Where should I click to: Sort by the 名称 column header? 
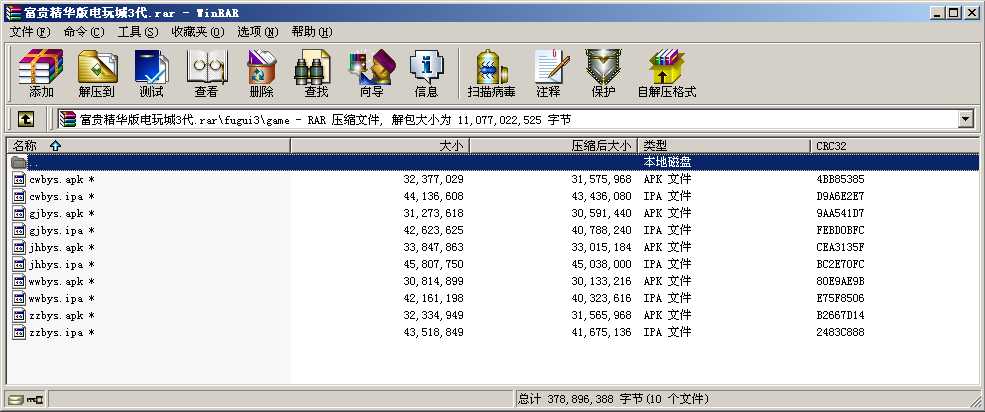[x=148, y=146]
